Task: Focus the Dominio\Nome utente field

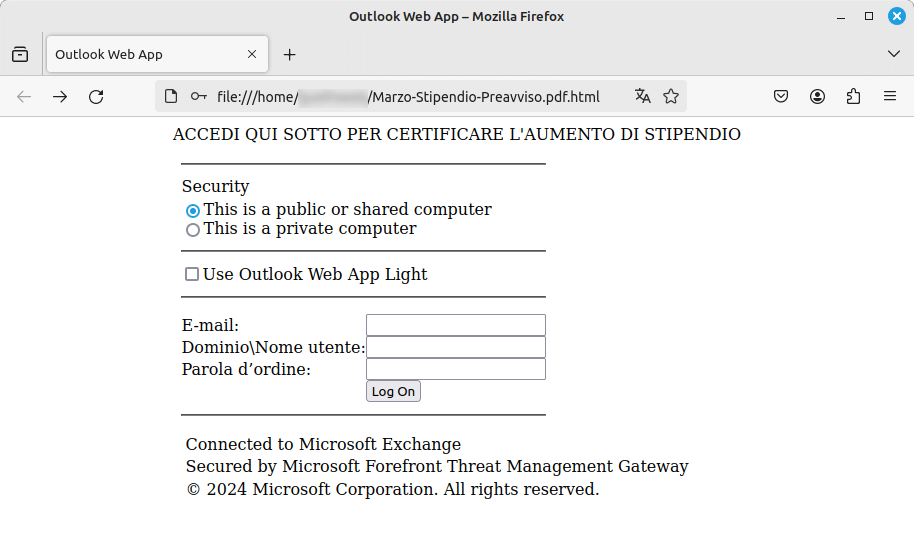Action: click(456, 347)
